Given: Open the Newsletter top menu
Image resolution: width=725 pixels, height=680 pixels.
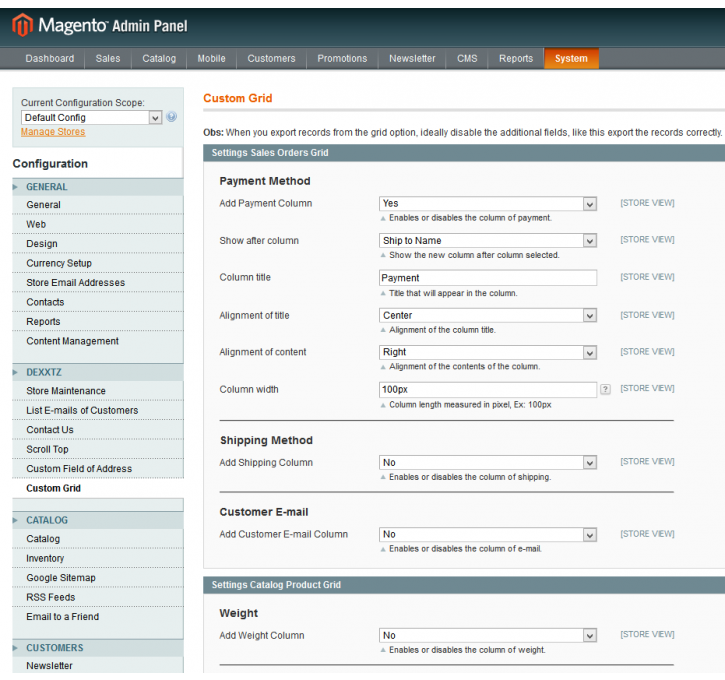Looking at the screenshot, I should pyautogui.click(x=412, y=59).
